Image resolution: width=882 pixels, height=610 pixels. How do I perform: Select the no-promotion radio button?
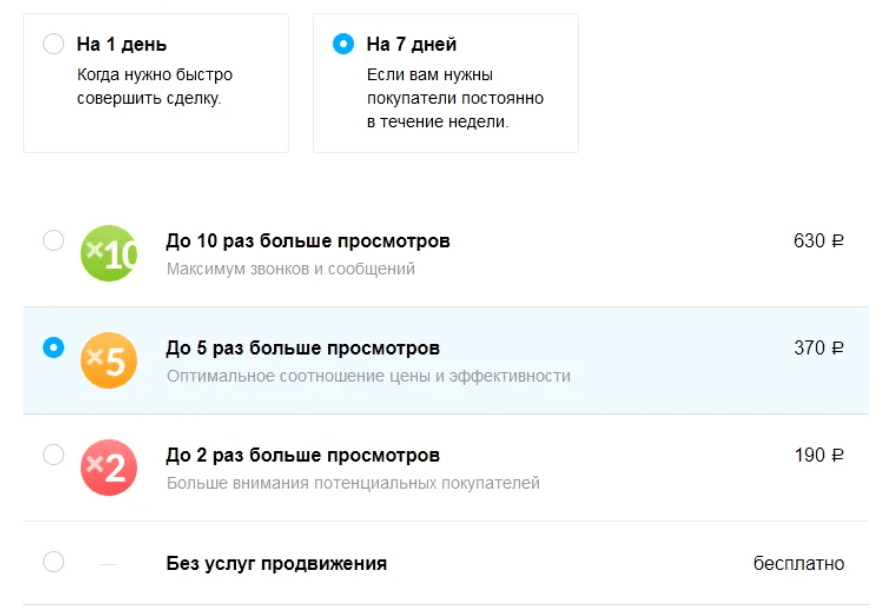point(54,562)
